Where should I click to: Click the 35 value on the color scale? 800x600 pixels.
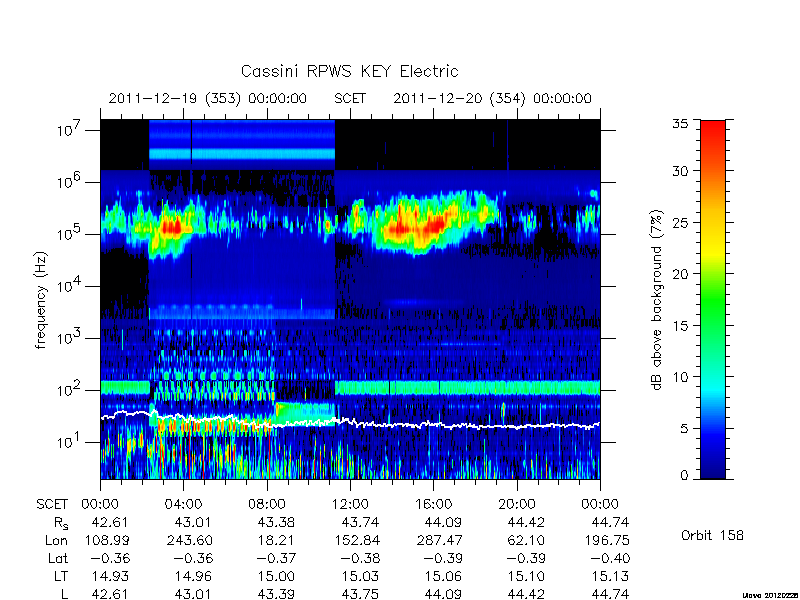pos(680,124)
